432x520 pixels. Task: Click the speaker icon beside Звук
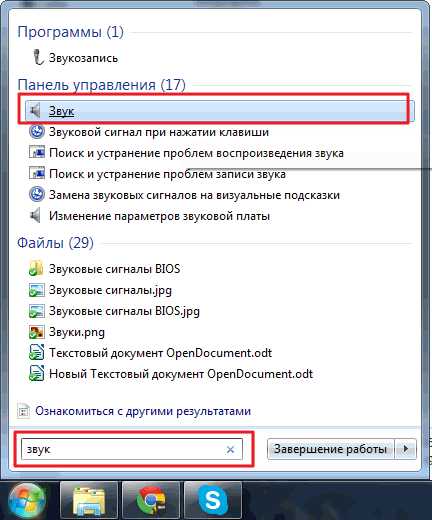click(35, 110)
